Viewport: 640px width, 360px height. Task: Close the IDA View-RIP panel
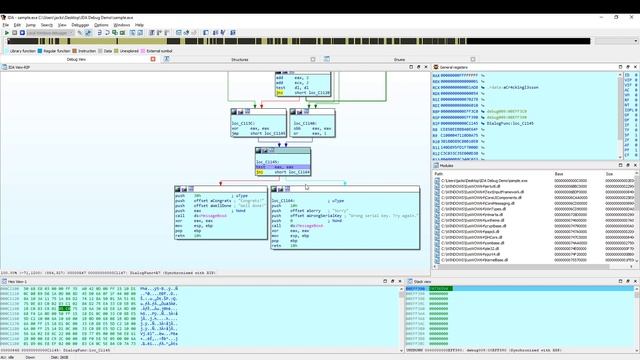(x=426, y=67)
